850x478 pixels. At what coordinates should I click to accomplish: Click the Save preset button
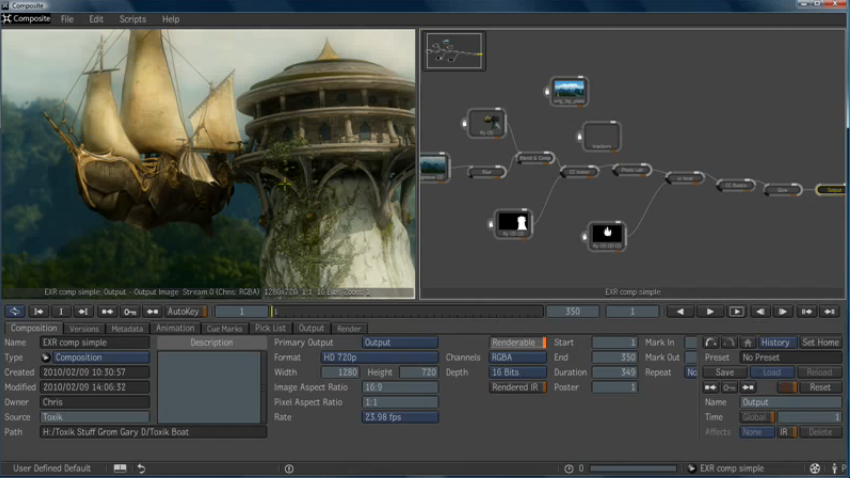tap(724, 372)
